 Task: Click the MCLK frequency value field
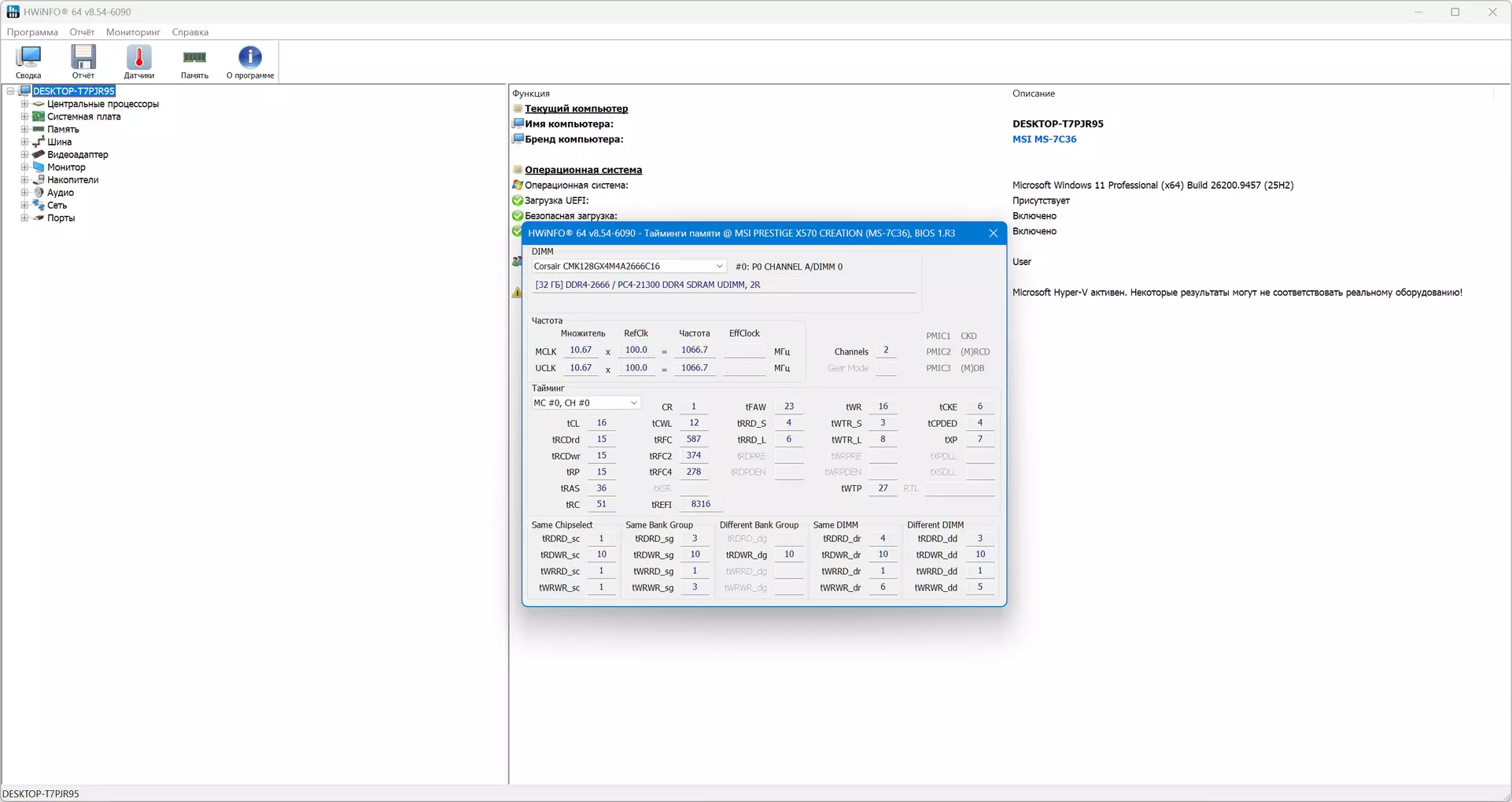(x=695, y=350)
